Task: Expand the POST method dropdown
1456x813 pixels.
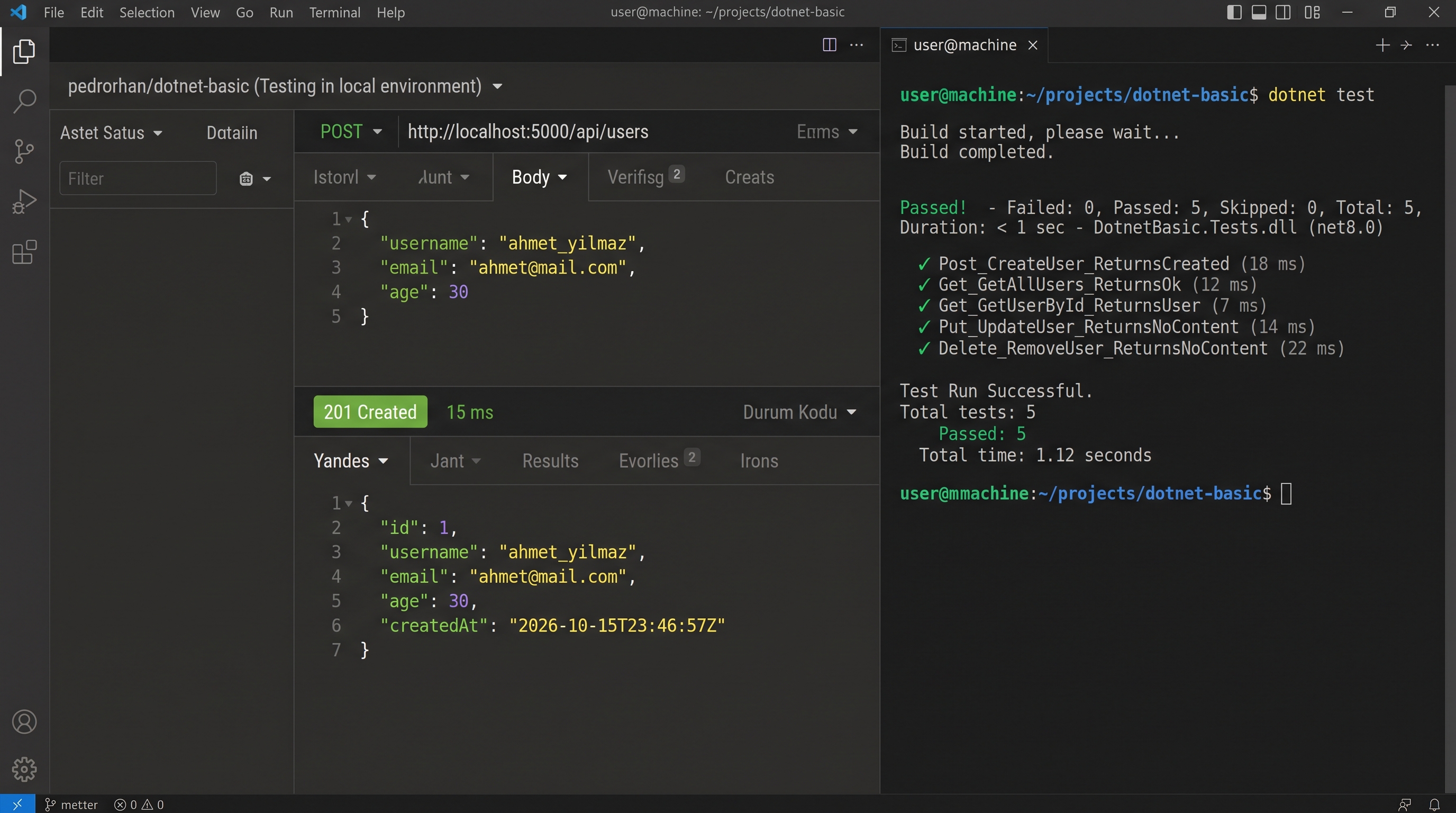Action: [351, 132]
